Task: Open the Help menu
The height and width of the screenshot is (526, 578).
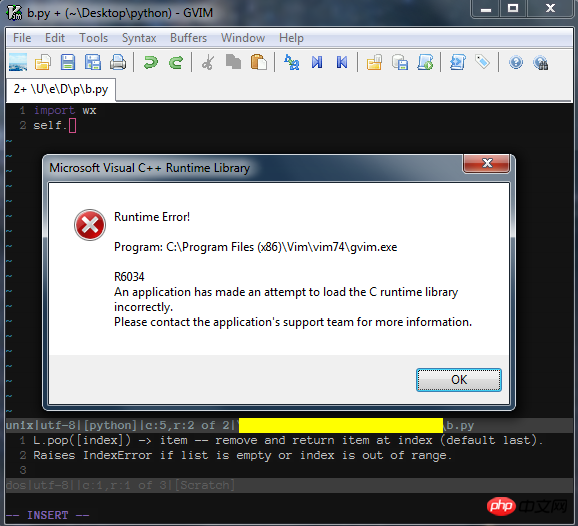Action: (291, 38)
